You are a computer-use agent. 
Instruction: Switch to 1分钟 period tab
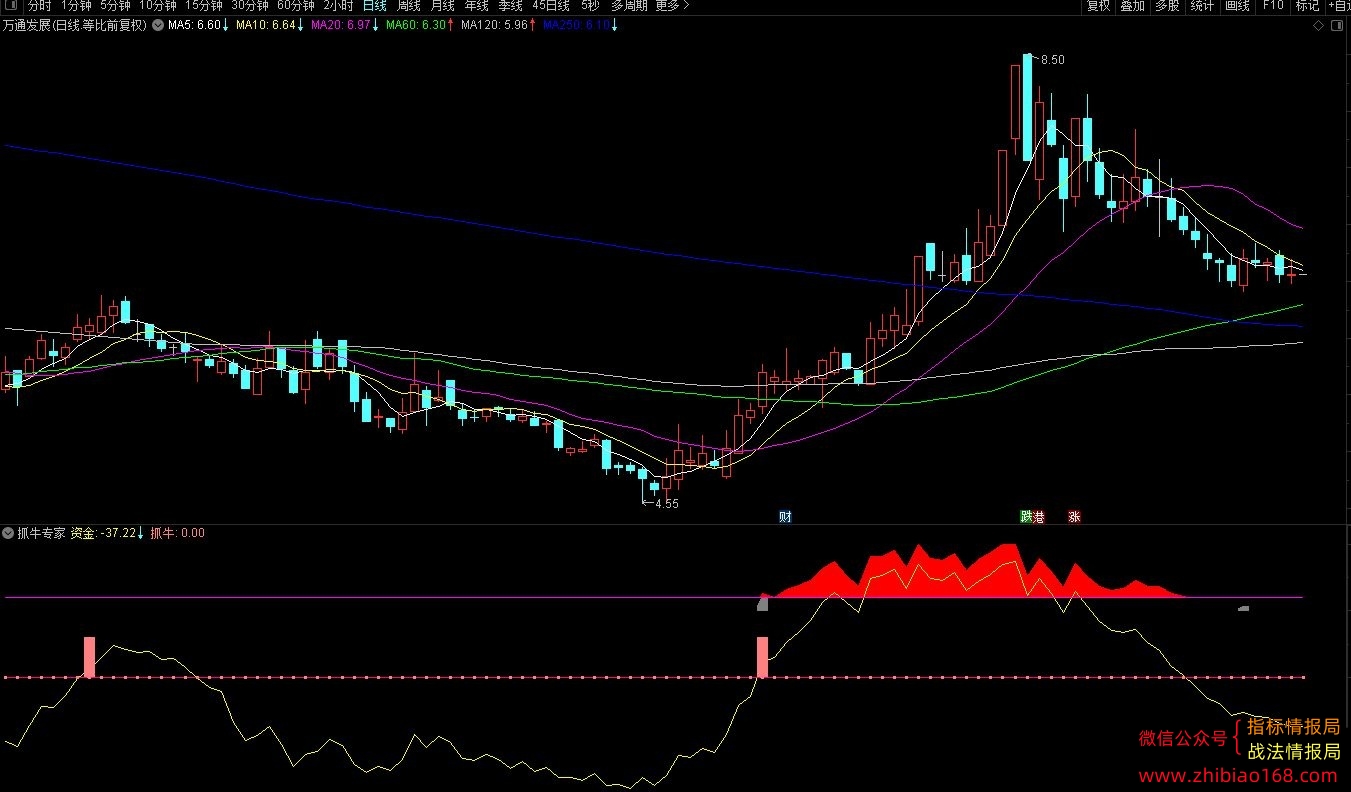point(76,6)
